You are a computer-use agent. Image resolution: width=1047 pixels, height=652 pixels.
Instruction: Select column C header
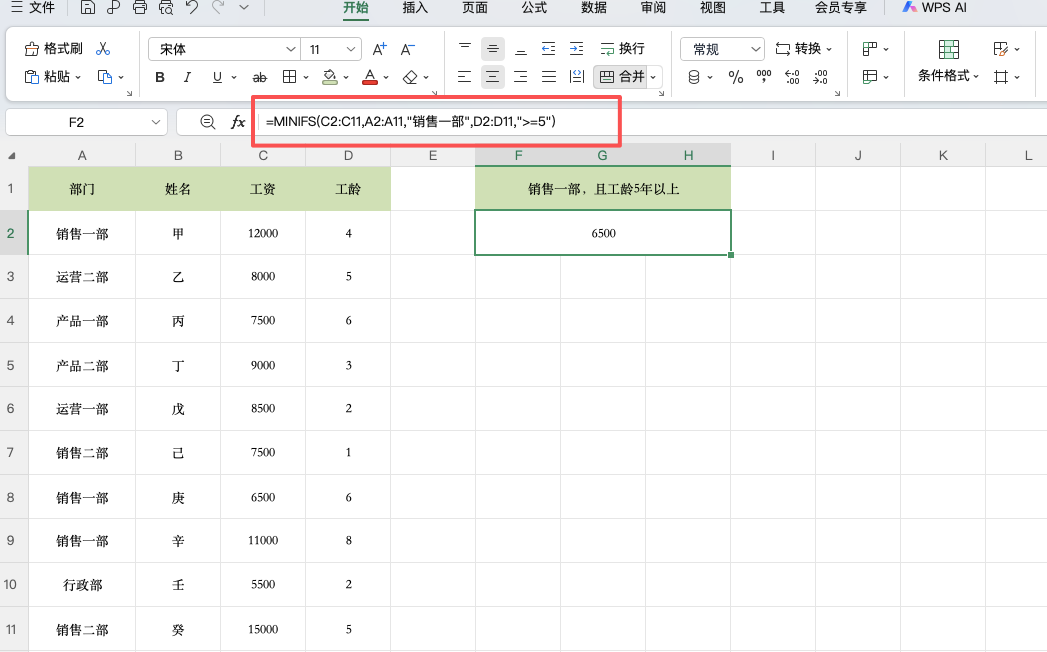pyautogui.click(x=263, y=156)
